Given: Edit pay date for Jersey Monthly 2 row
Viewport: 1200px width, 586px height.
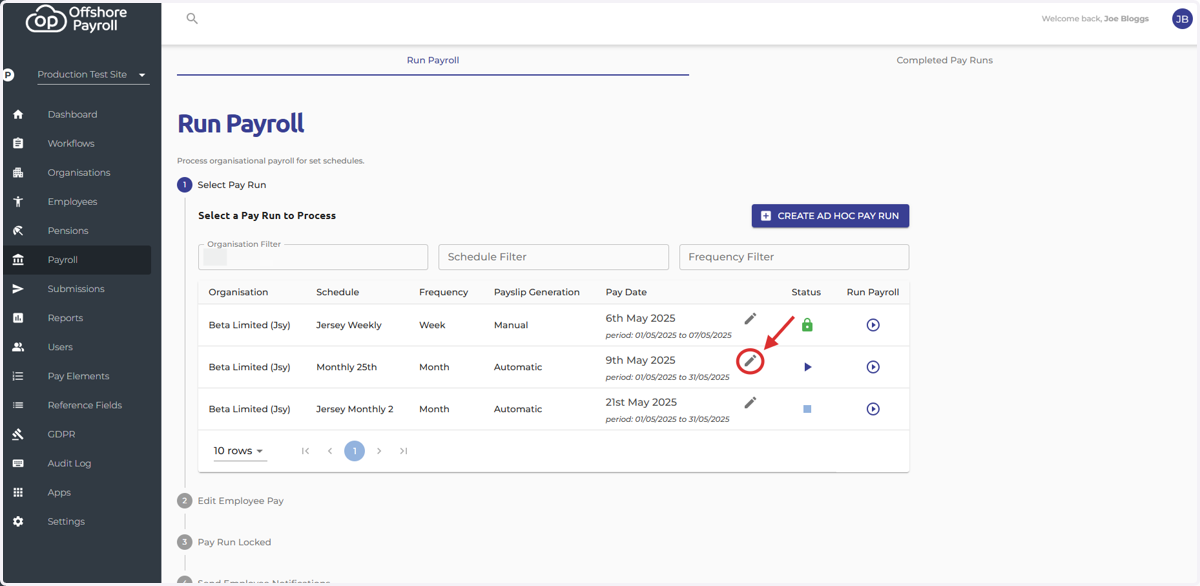Looking at the screenshot, I should 750,402.
